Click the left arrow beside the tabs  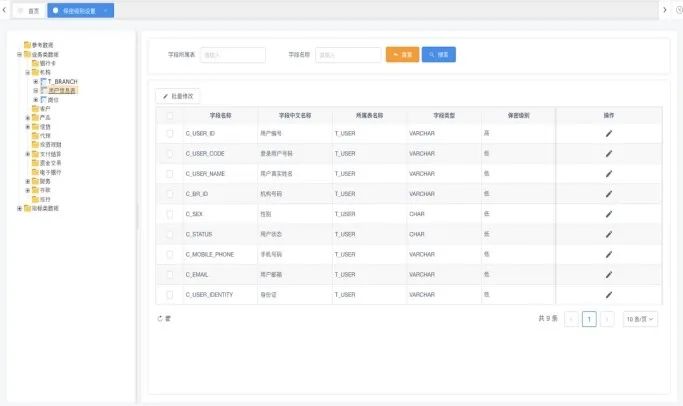5,9
